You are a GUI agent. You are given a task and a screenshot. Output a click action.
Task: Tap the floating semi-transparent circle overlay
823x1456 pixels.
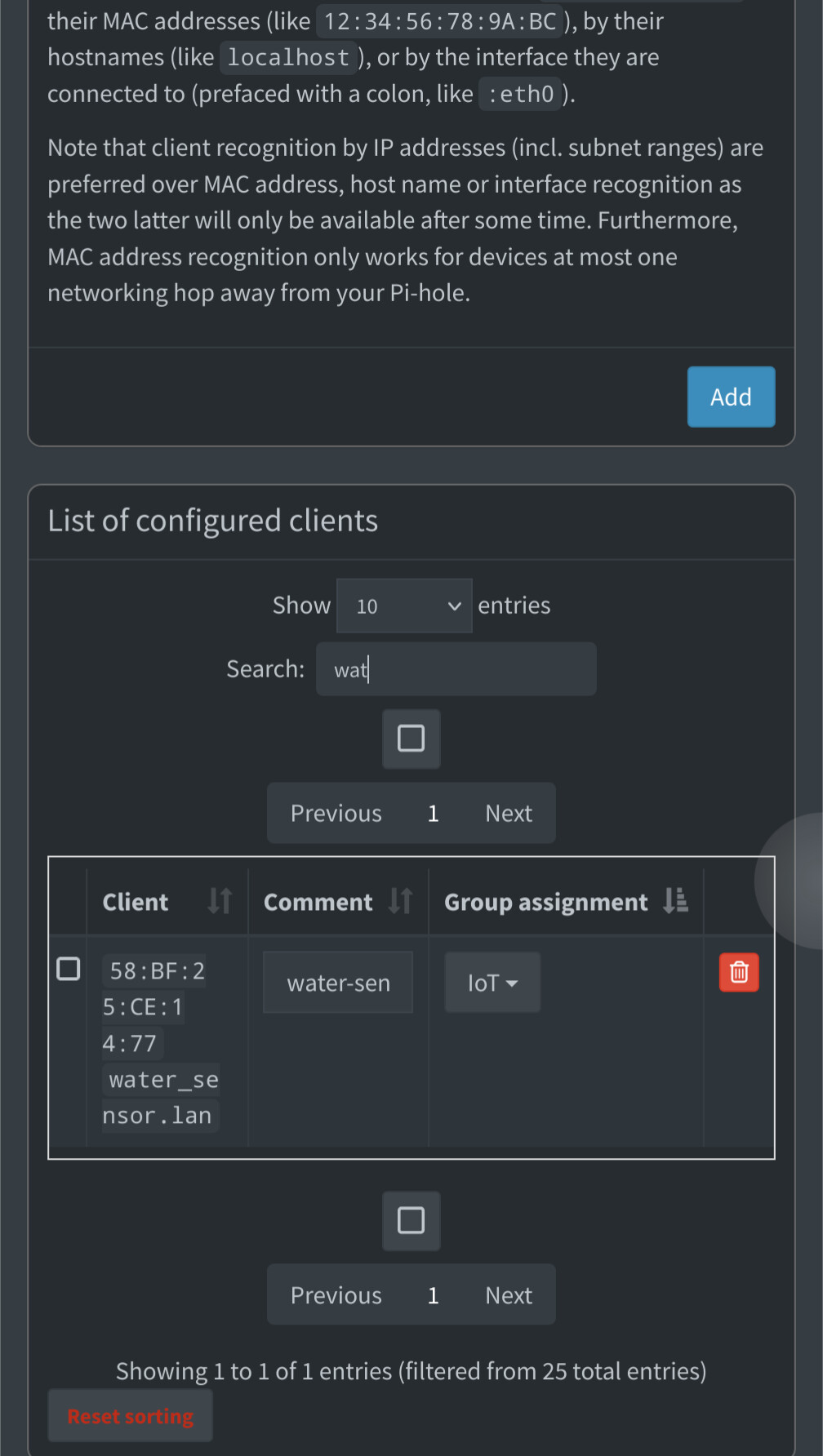790,881
